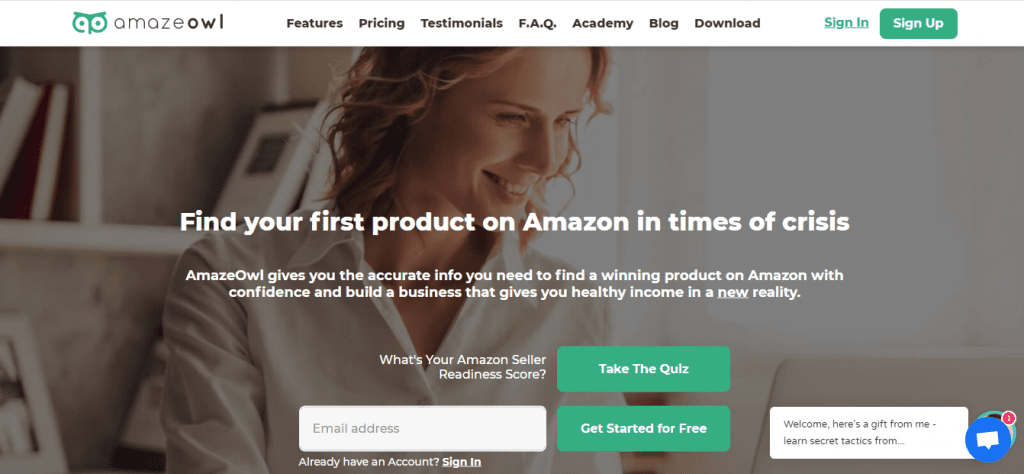The width and height of the screenshot is (1024, 474).
Task: Select Download in the top navigation
Action: point(727,24)
